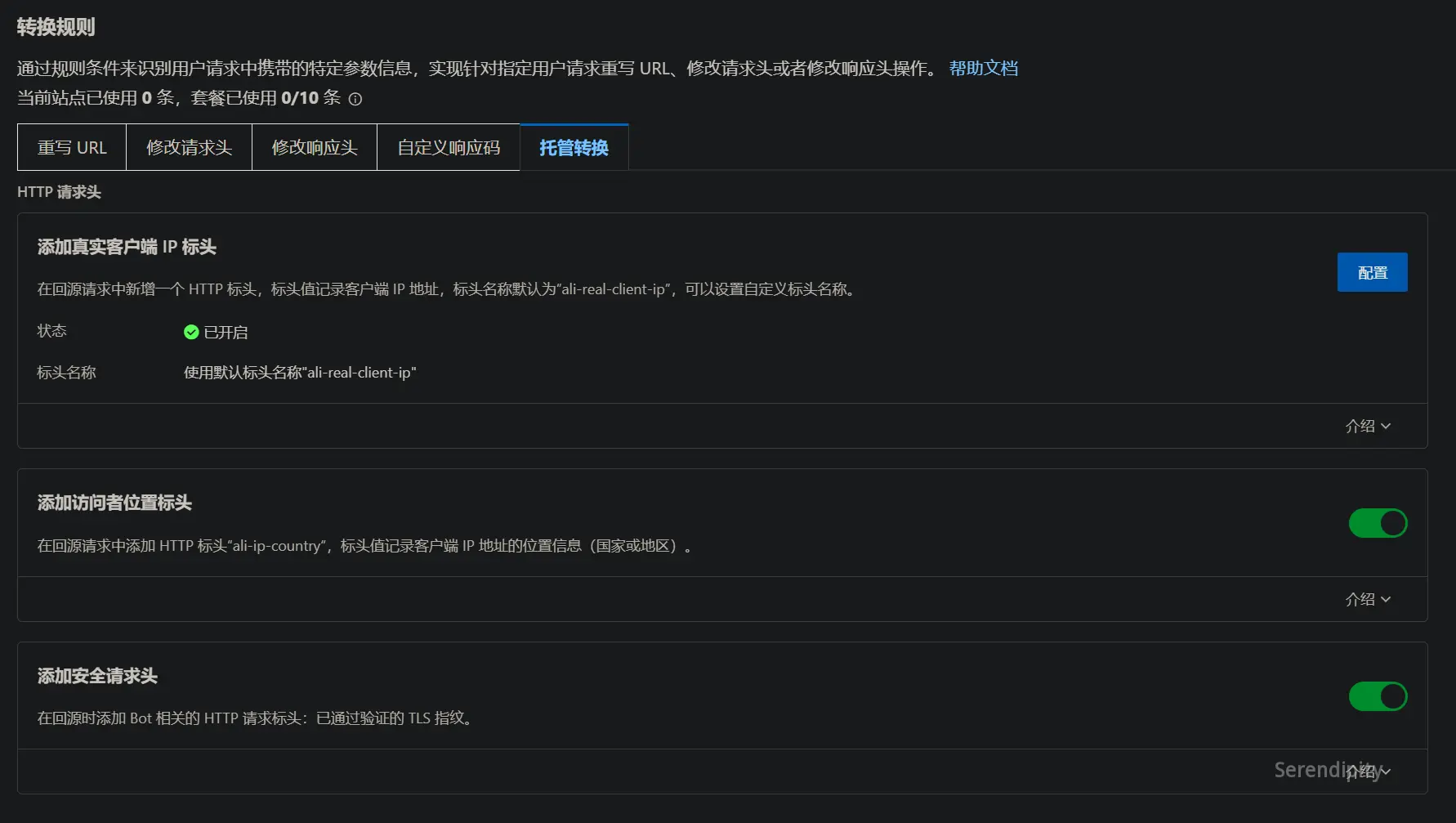Click 添加真实客户端 IP 标头 heading
Image resolution: width=1456 pixels, height=823 pixels.
click(x=127, y=247)
